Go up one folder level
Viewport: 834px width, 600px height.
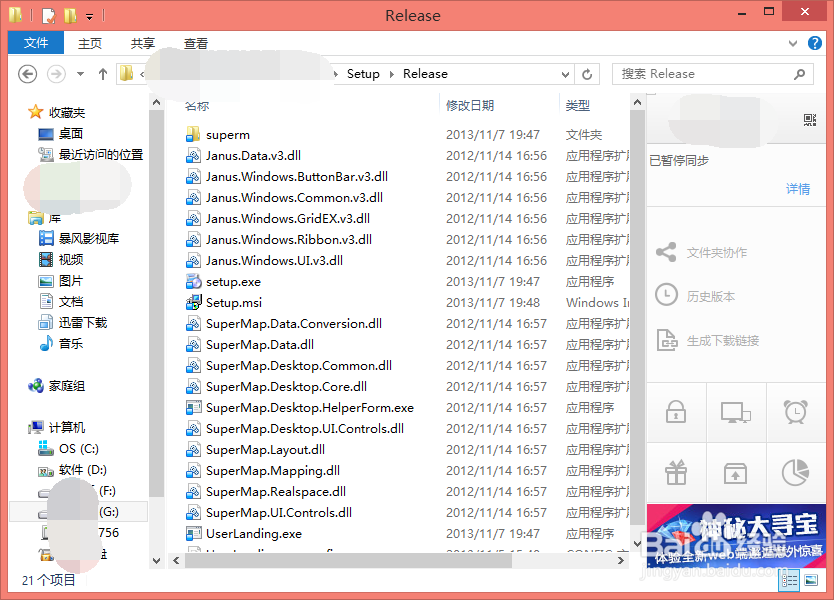[x=103, y=74]
